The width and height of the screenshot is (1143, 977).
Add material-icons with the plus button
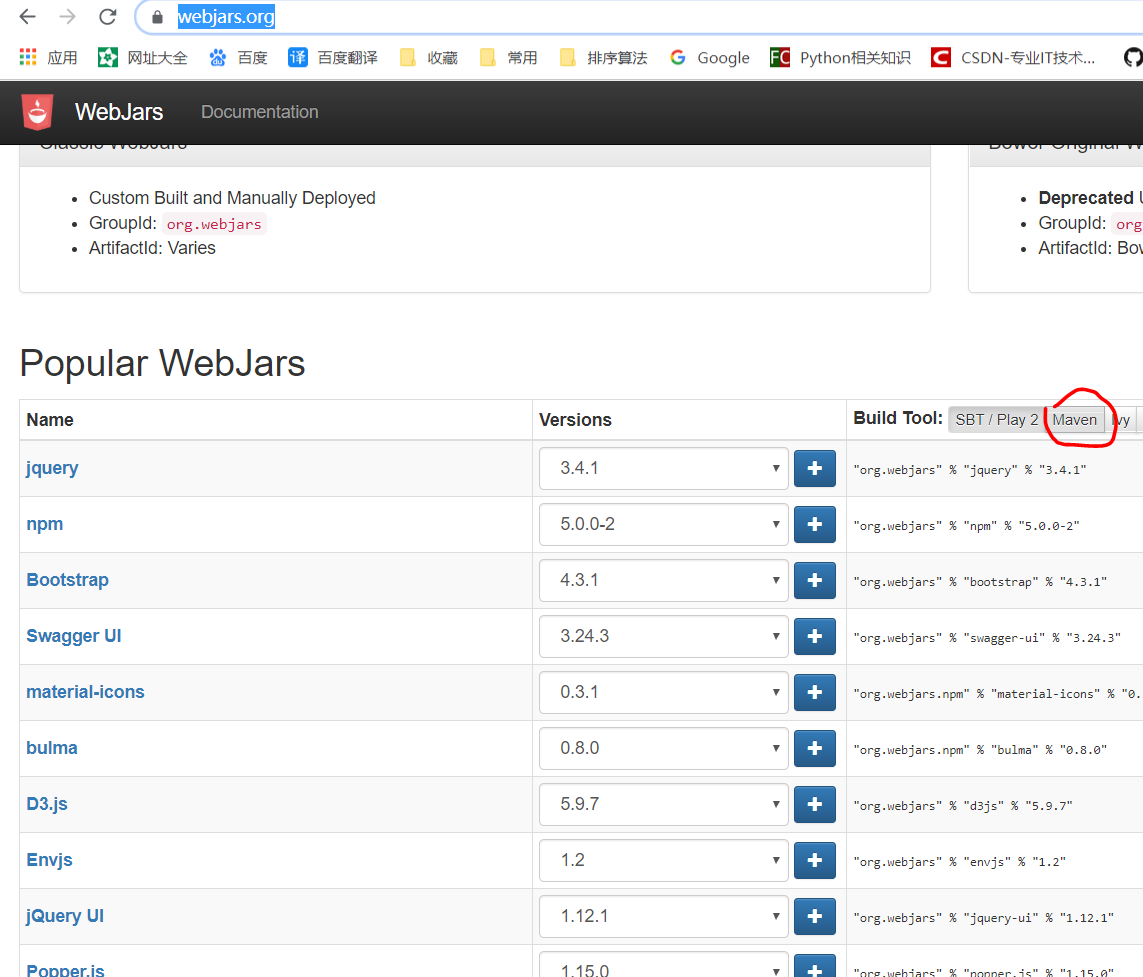815,693
